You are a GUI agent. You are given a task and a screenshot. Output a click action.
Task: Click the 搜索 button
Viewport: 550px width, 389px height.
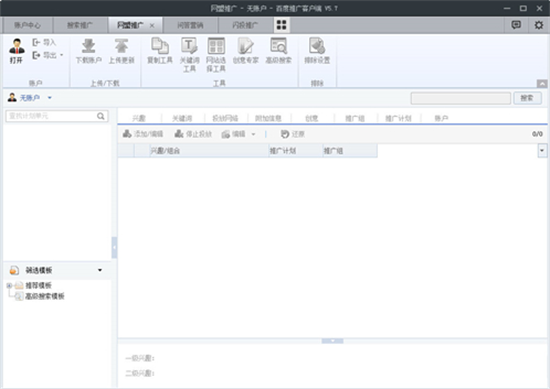click(x=527, y=98)
